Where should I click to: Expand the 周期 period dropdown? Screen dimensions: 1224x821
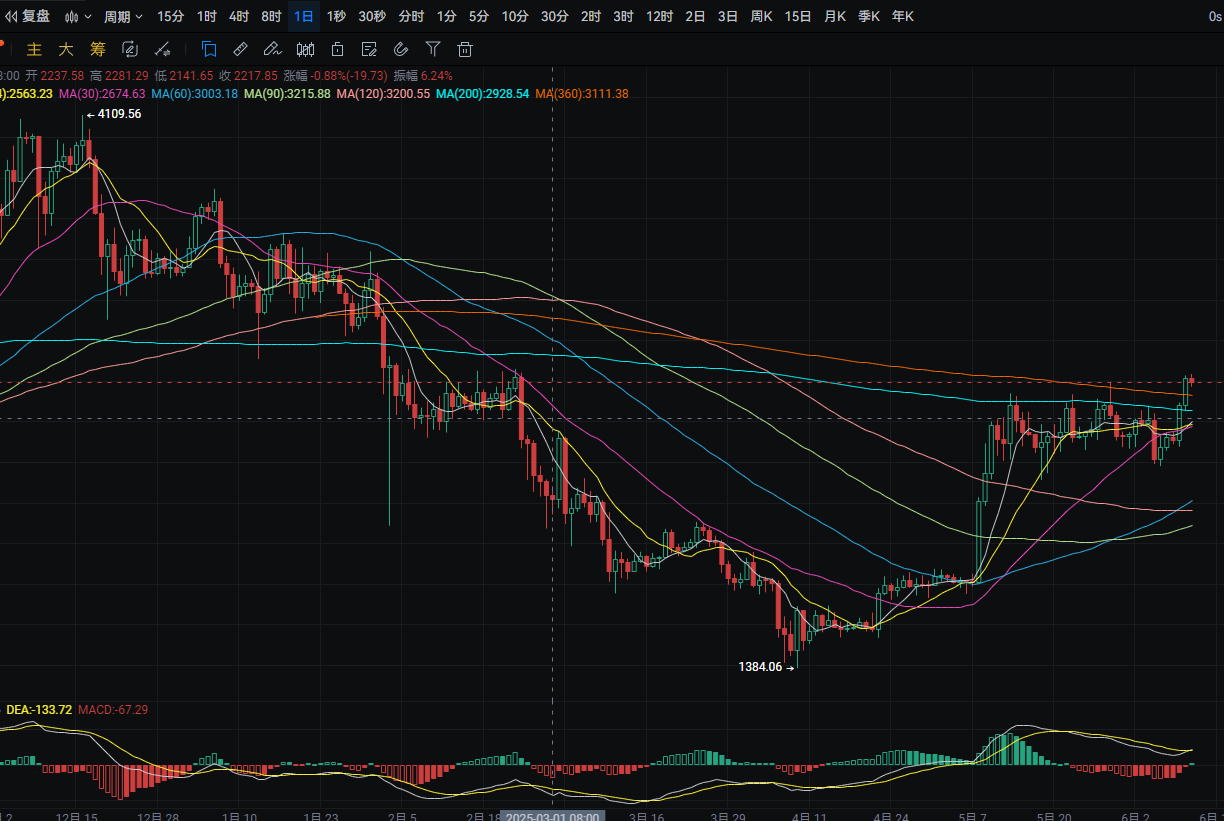click(123, 16)
